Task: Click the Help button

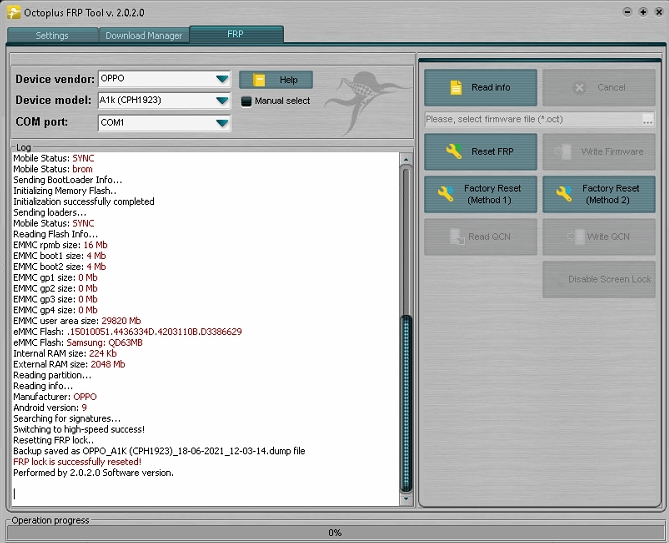Action: 276,80
